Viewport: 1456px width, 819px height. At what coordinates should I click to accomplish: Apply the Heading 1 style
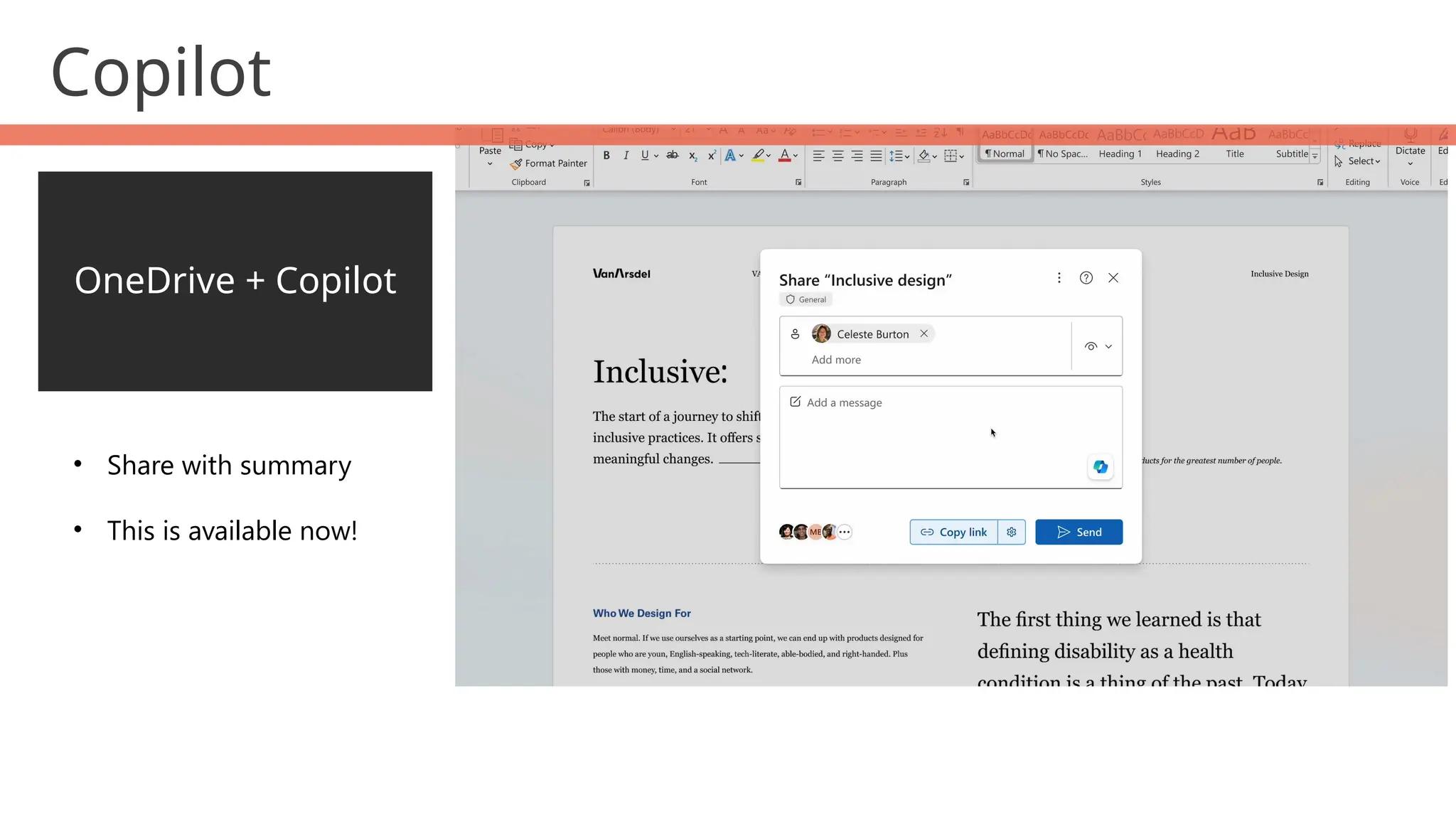click(x=1120, y=145)
